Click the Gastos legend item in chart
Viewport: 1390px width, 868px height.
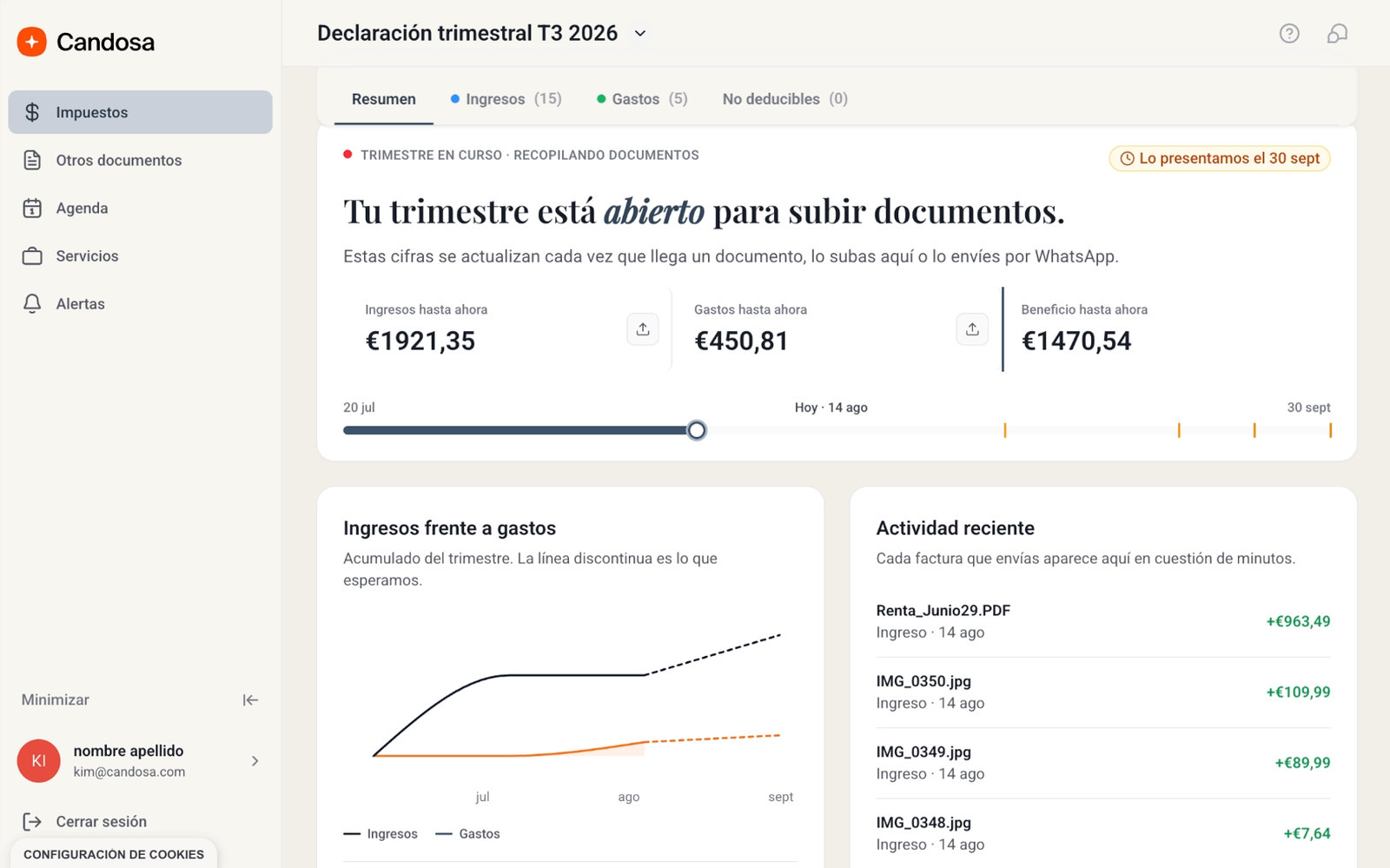[x=467, y=833]
